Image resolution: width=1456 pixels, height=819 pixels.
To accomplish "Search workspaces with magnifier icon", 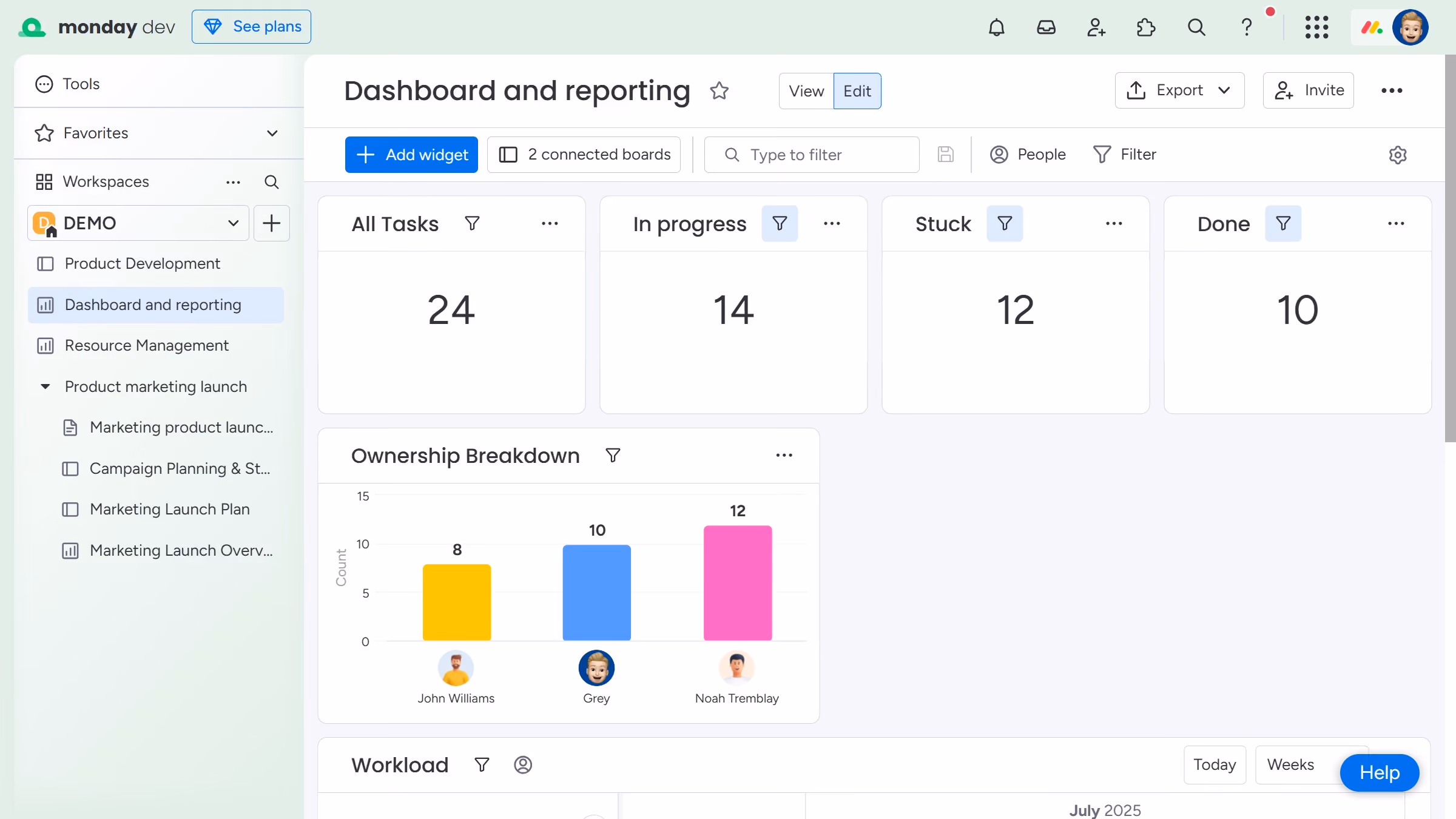I will tap(271, 182).
